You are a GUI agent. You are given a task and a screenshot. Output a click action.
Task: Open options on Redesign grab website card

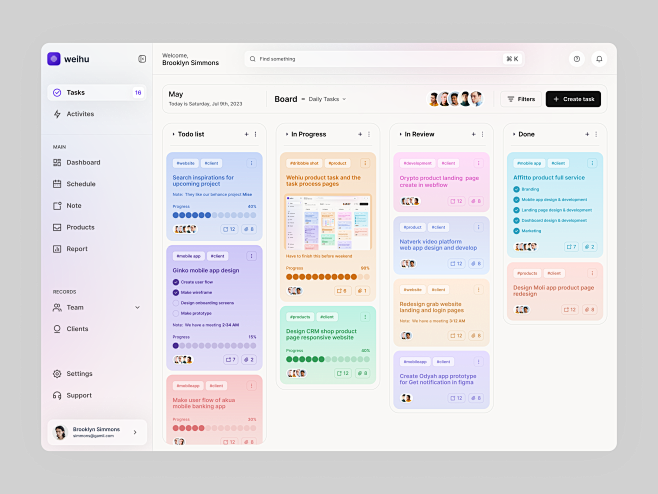pyautogui.click(x=478, y=290)
